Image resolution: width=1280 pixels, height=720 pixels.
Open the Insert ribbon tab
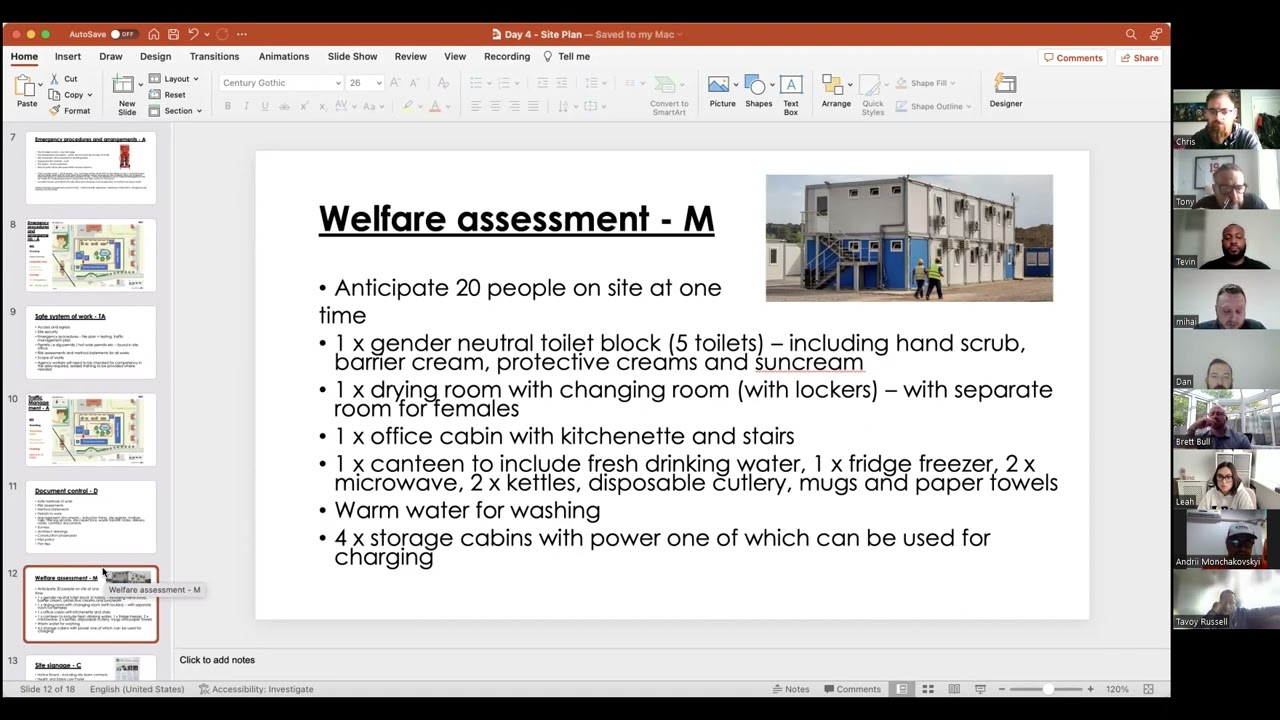68,57
